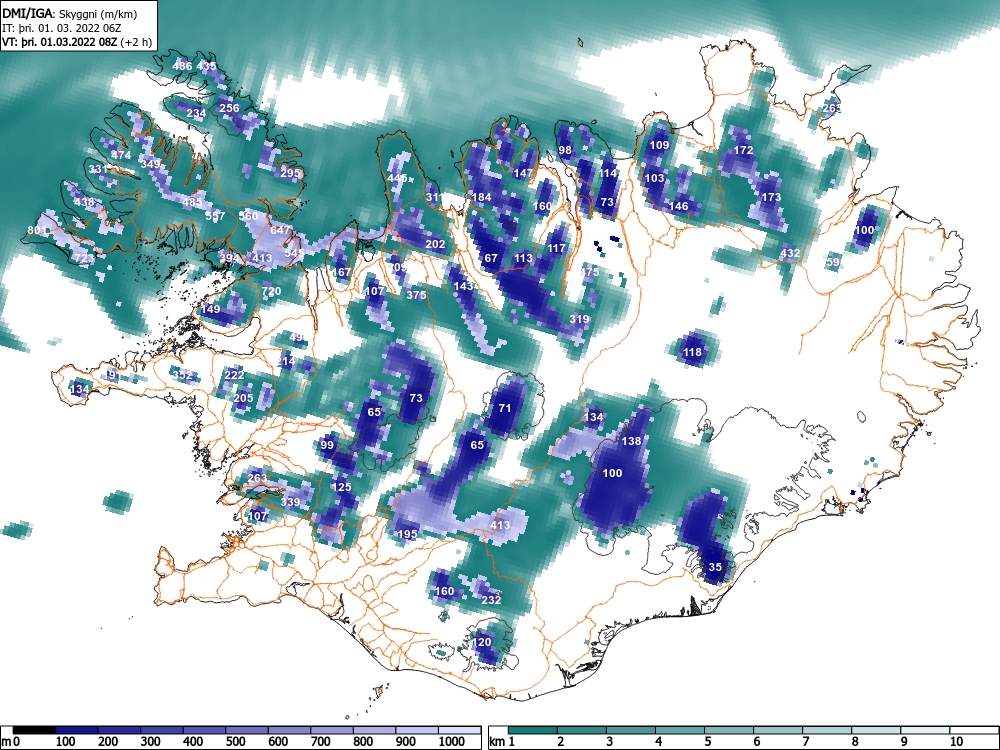The height and width of the screenshot is (750, 1000).
Task: Click visibility value 71
Action: (x=504, y=408)
